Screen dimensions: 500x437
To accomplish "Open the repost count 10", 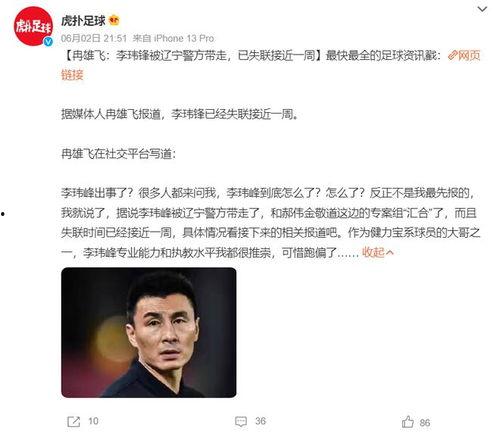I will pyautogui.click(x=93, y=421).
